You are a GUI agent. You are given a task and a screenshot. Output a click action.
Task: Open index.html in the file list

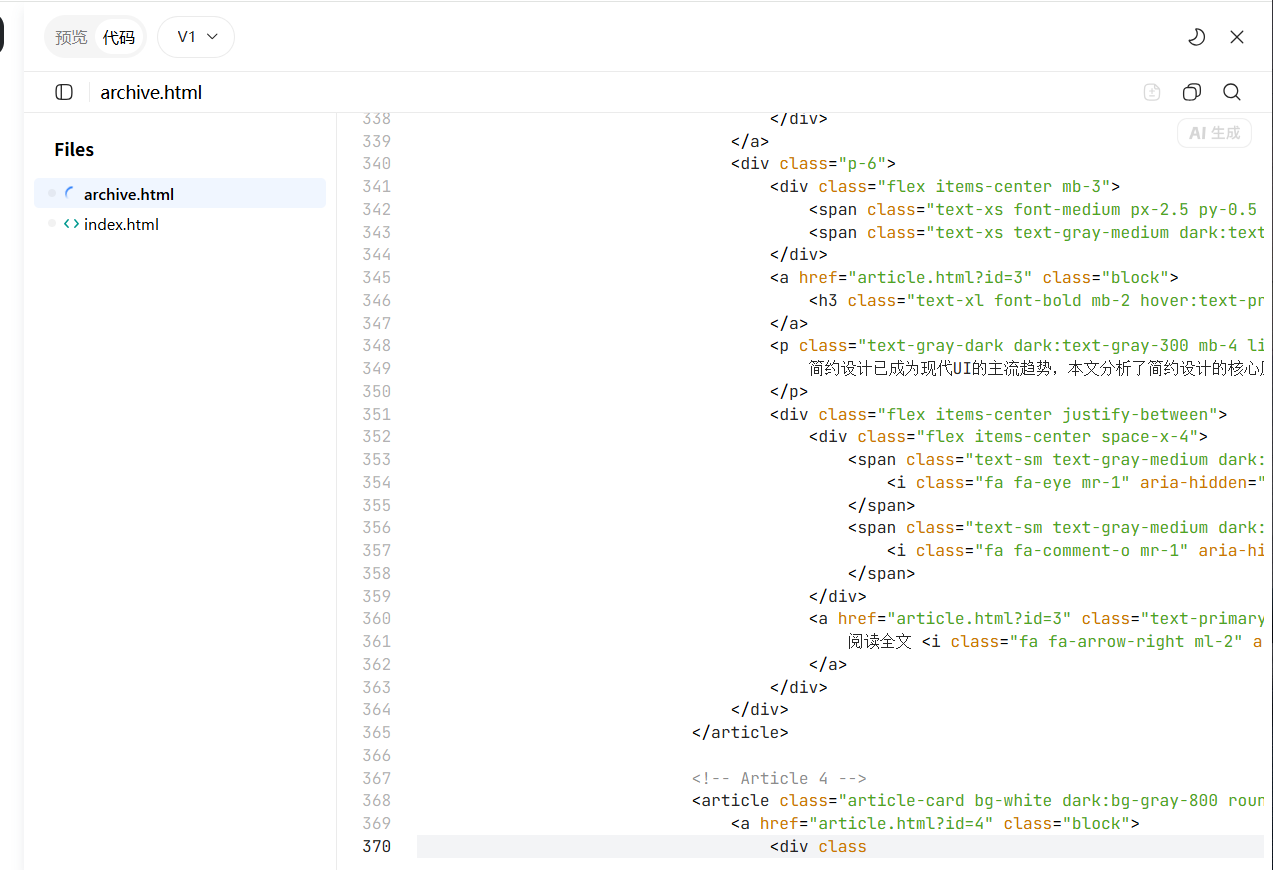121,224
